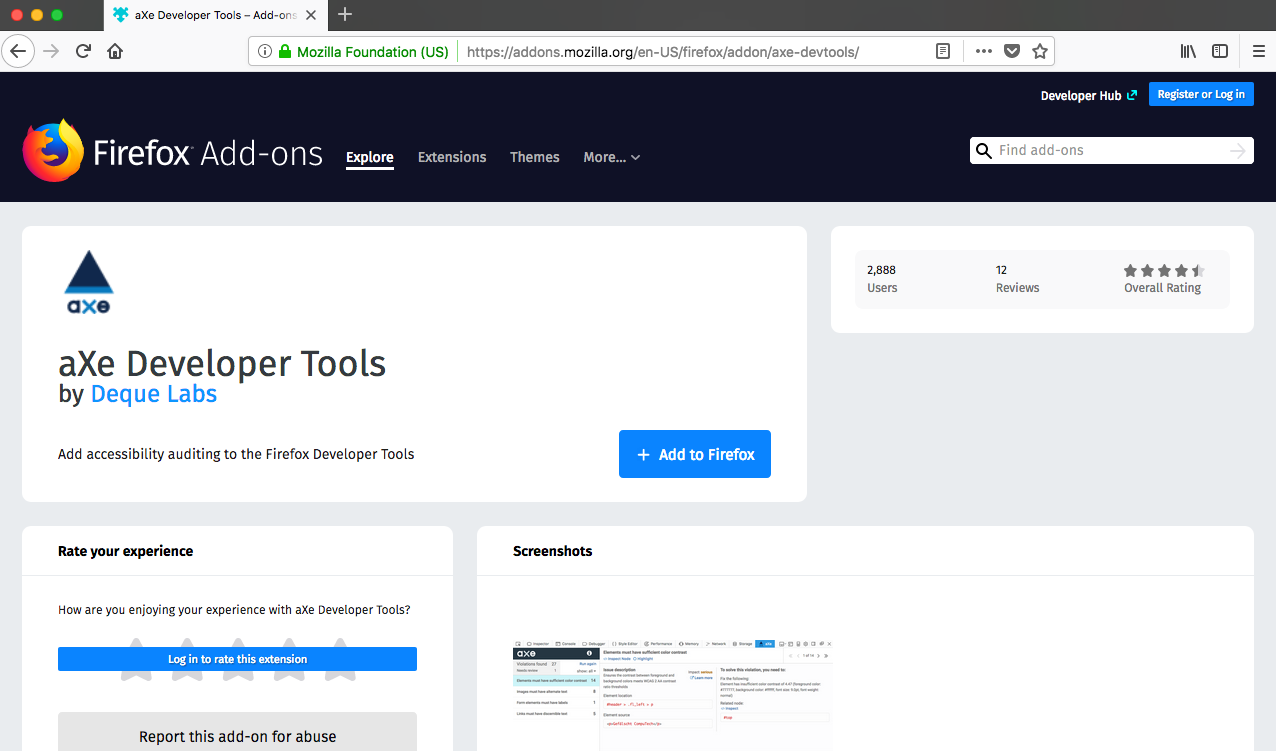The width and height of the screenshot is (1276, 751).
Task: Submit search with the arrow icon
Action: [x=1238, y=151]
